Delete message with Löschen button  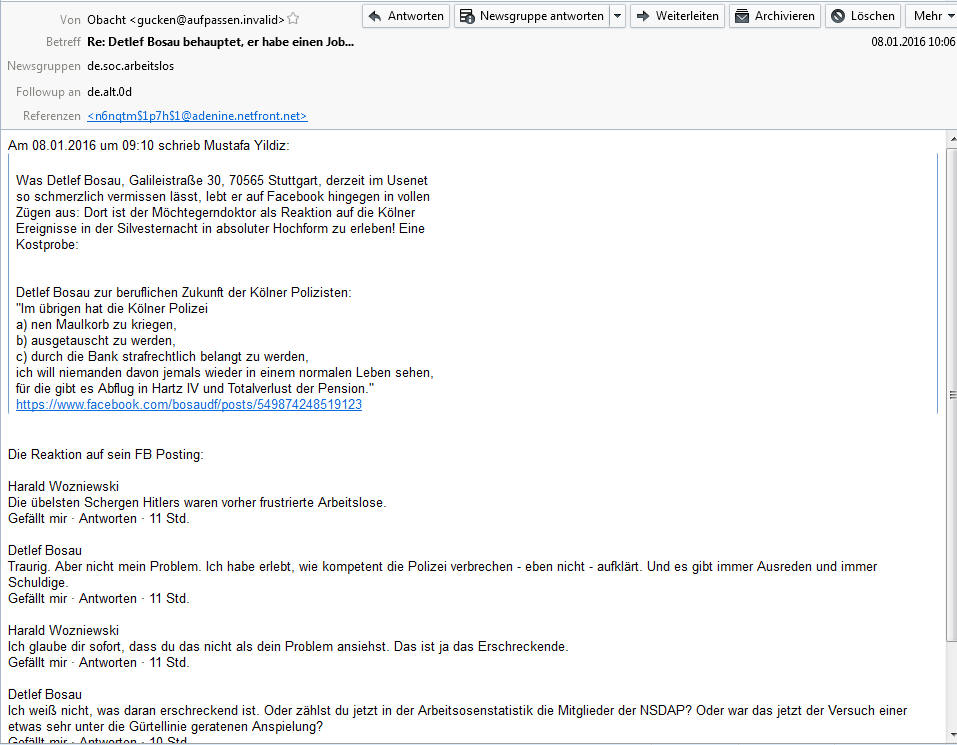(x=863, y=16)
